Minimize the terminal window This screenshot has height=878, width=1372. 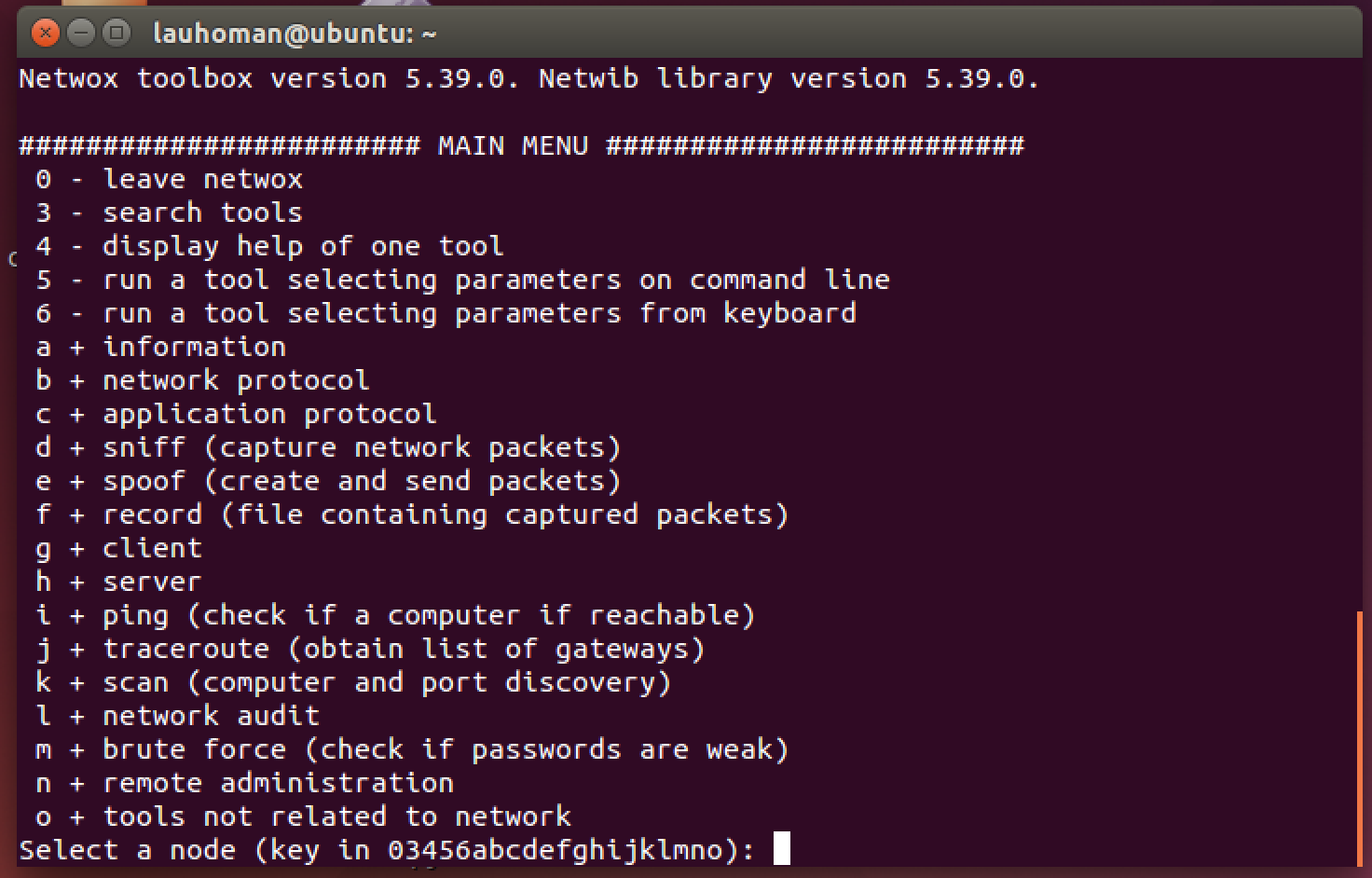pyautogui.click(x=81, y=34)
